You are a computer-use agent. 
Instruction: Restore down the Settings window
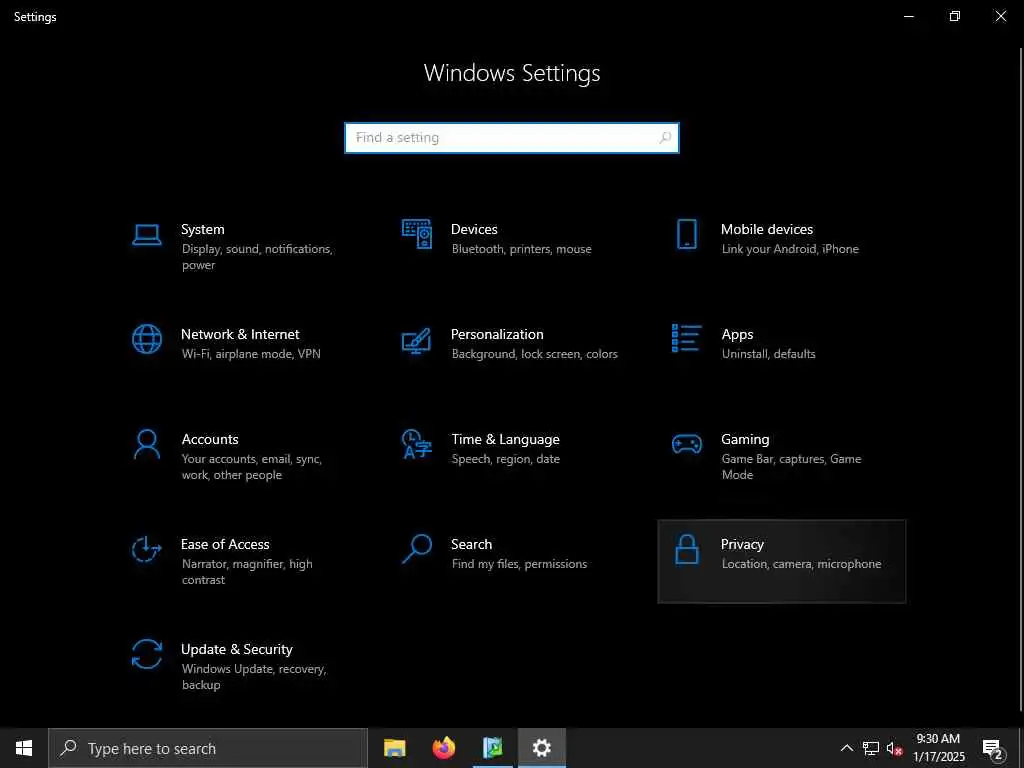(x=955, y=16)
